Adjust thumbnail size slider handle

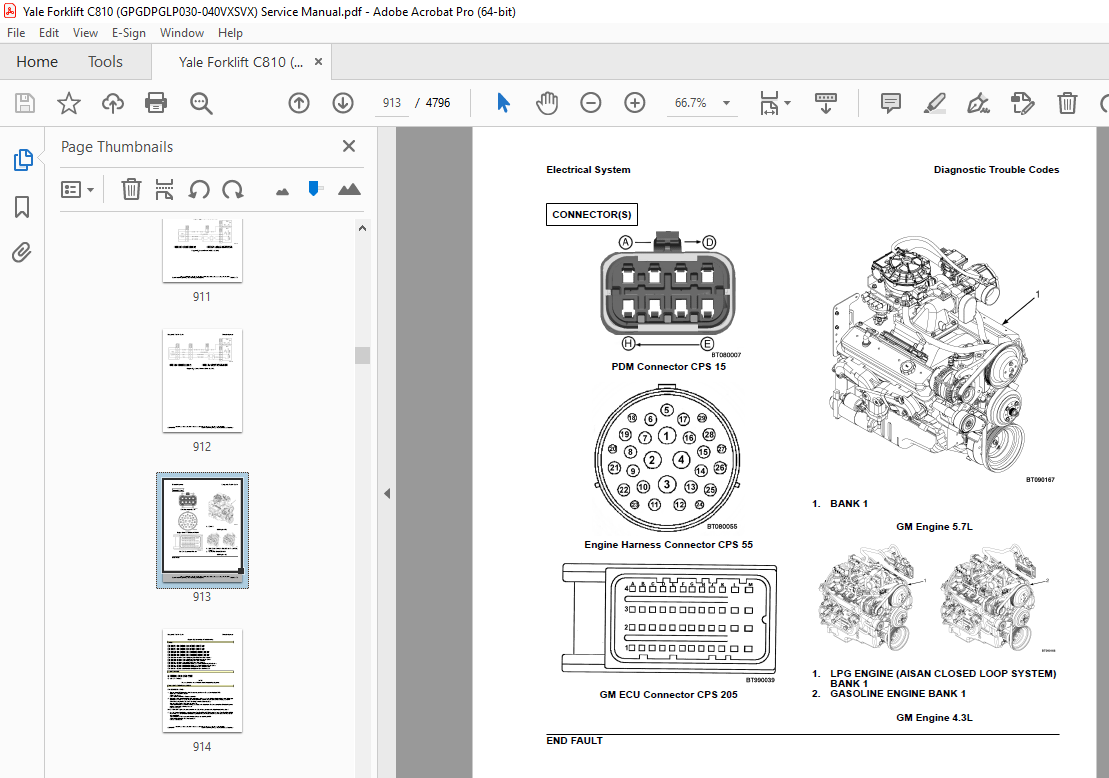(314, 188)
